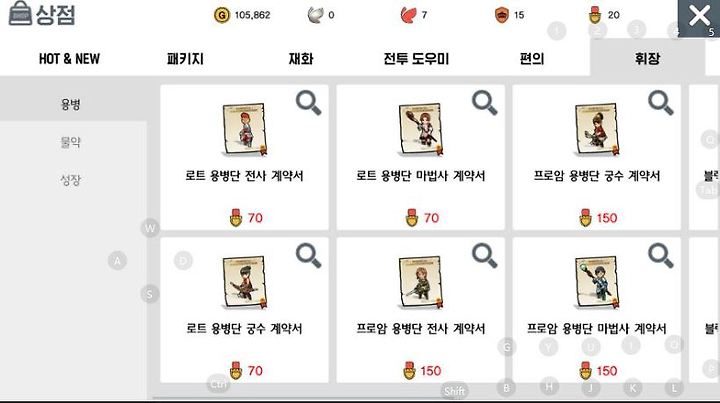This screenshot has width=720, height=403.
Task: Tap magnifier icon on 프로암 용병단 전사 계약서
Action: click(484, 256)
